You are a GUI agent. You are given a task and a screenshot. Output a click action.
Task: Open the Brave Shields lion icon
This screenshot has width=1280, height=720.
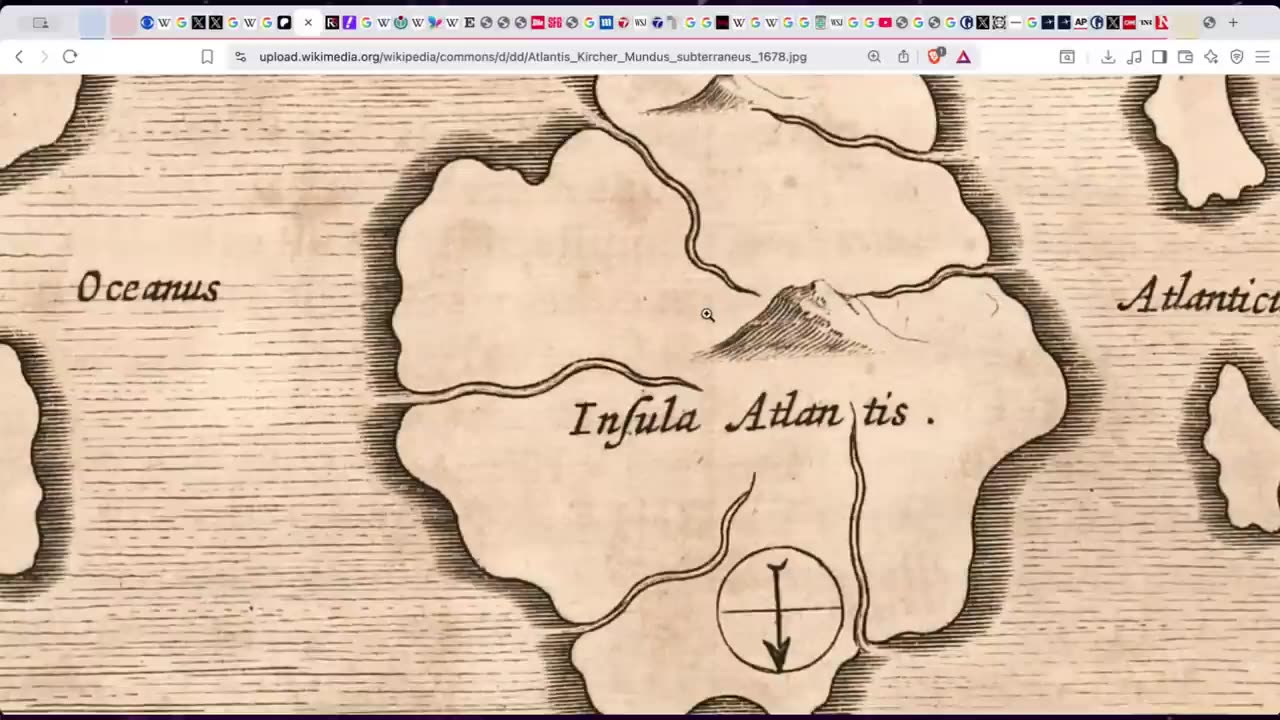coord(935,57)
